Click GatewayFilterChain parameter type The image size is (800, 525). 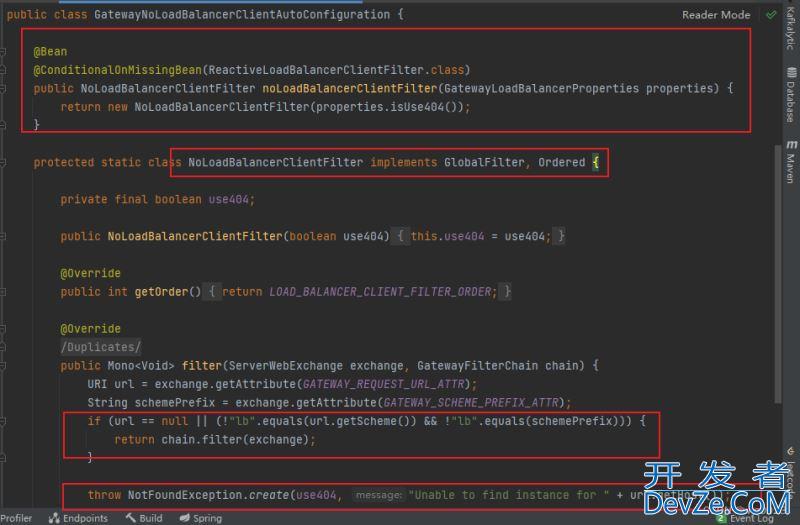(x=478, y=366)
